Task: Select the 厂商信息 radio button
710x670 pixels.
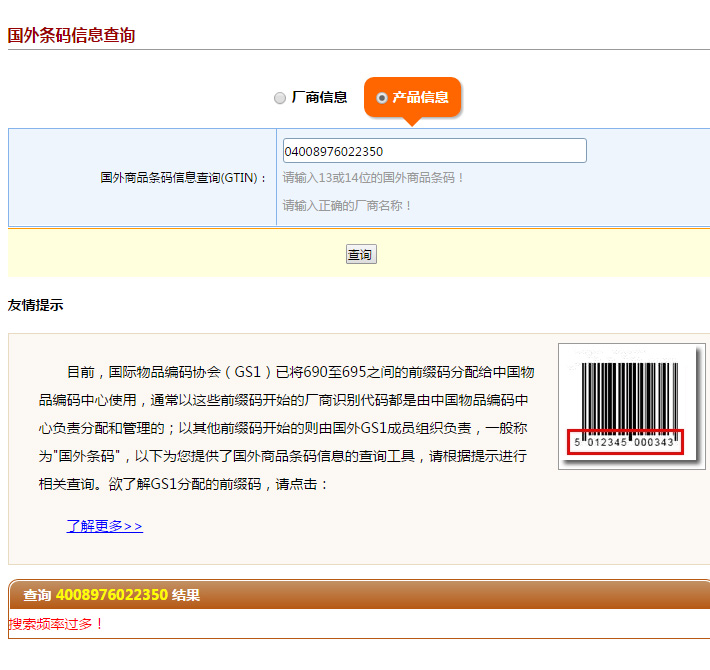Action: [x=280, y=98]
